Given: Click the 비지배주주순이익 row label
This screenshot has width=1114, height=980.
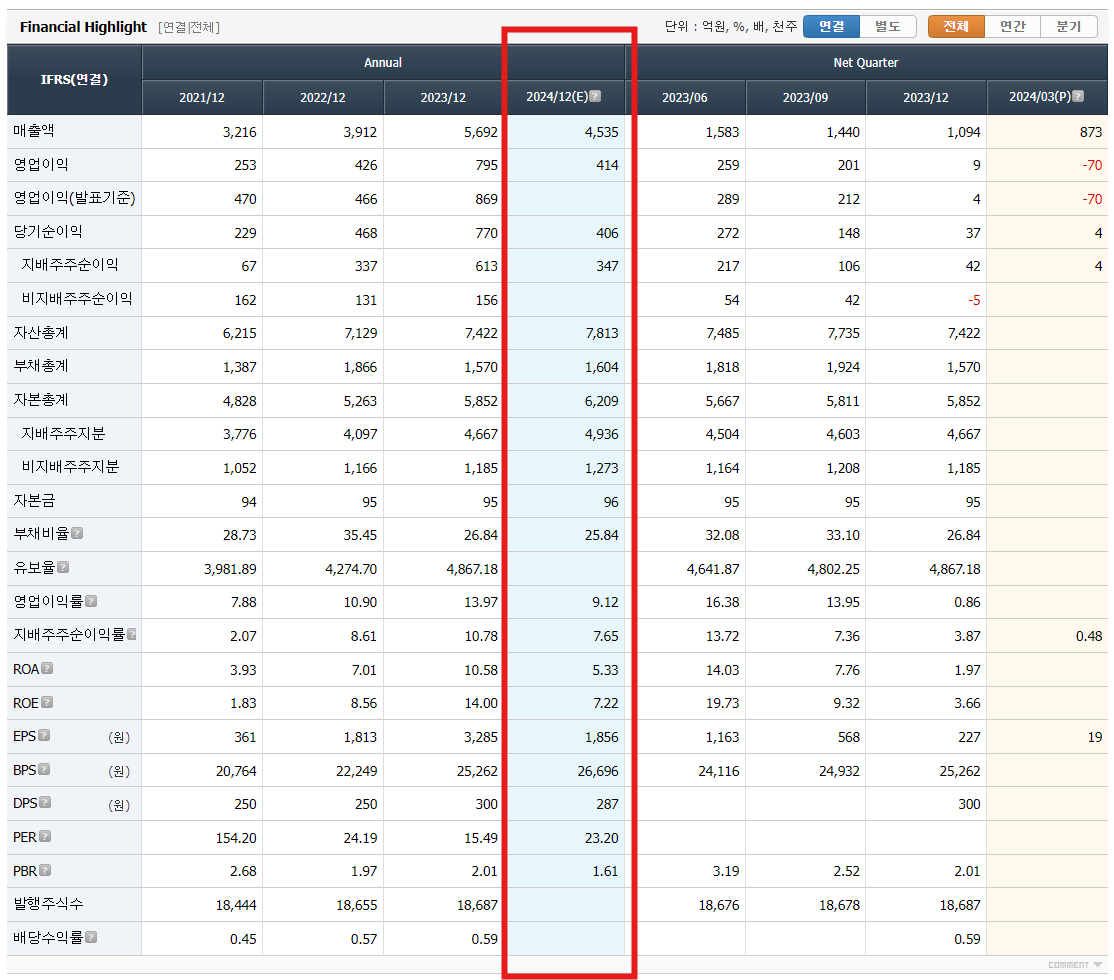Looking at the screenshot, I should pyautogui.click(x=77, y=298).
